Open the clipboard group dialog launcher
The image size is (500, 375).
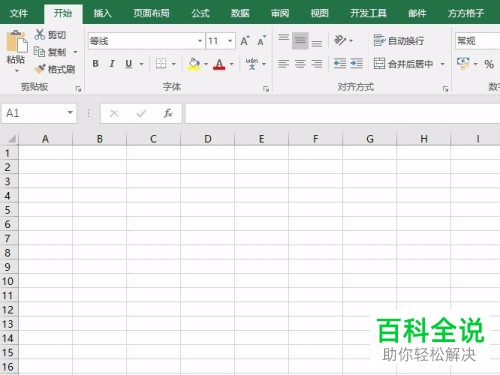pyautogui.click(x=78, y=89)
